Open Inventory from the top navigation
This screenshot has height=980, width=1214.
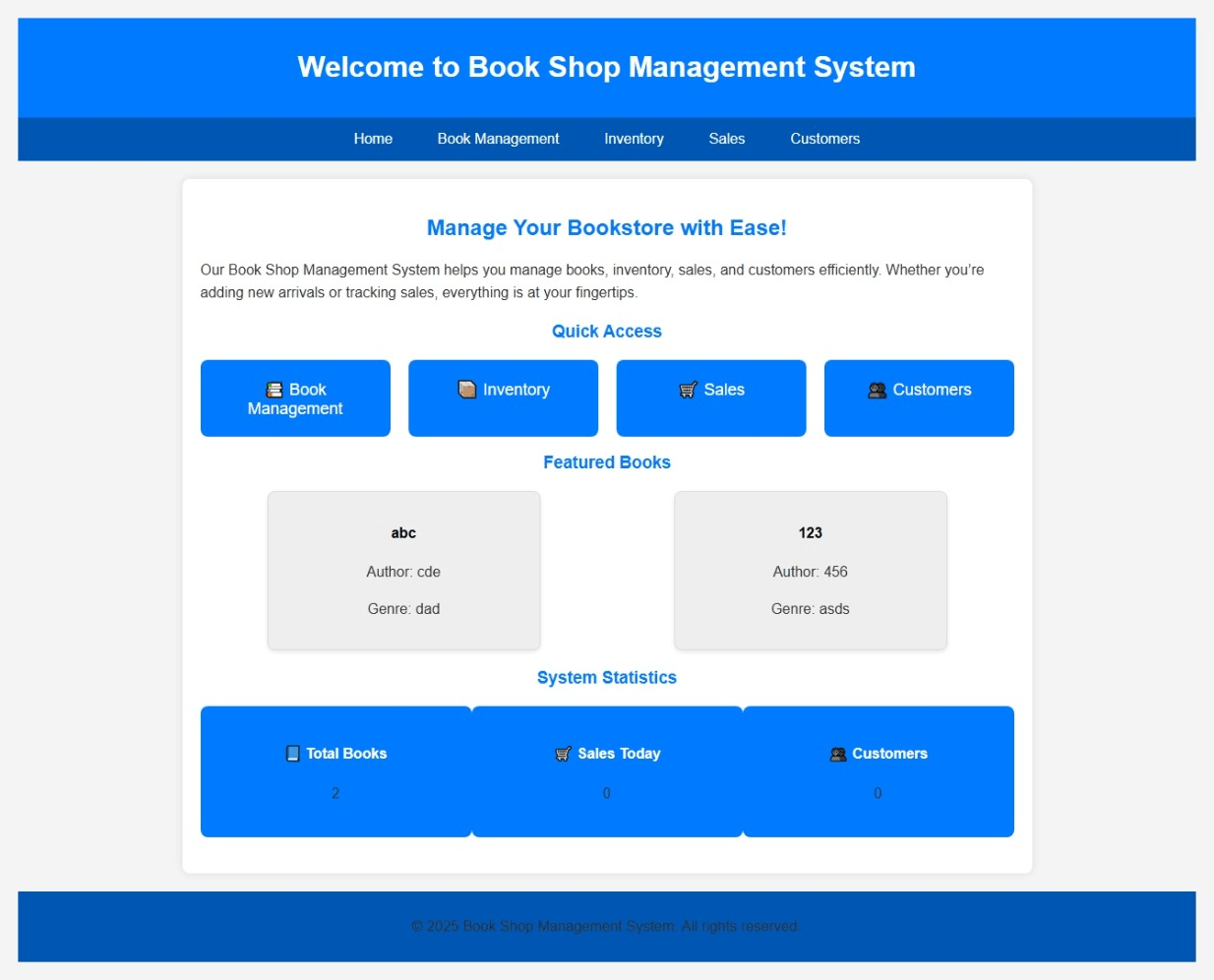click(634, 139)
